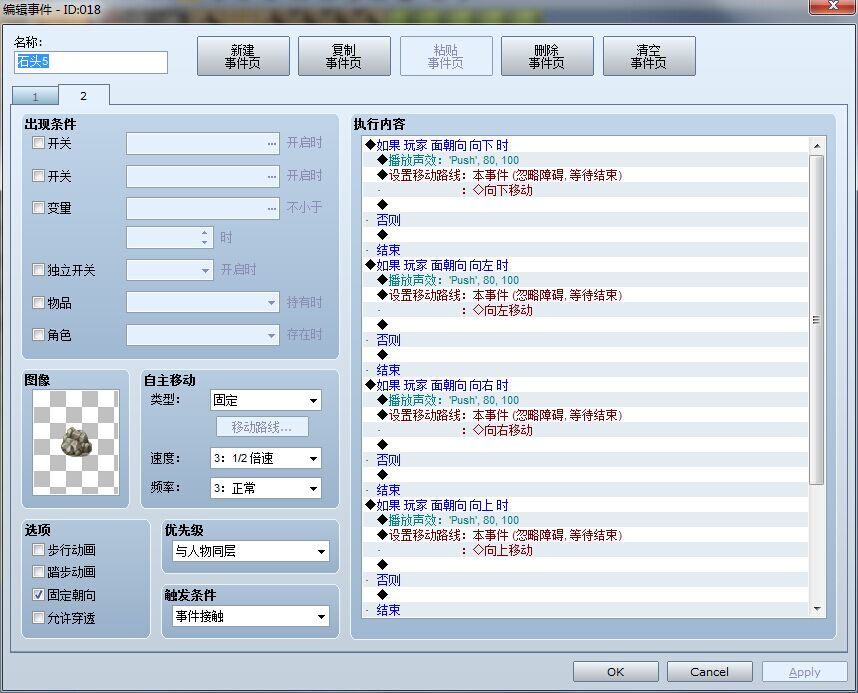Click the ellipsis on 变量 field
Image resolution: width=858 pixels, height=693 pixels.
coord(272,209)
